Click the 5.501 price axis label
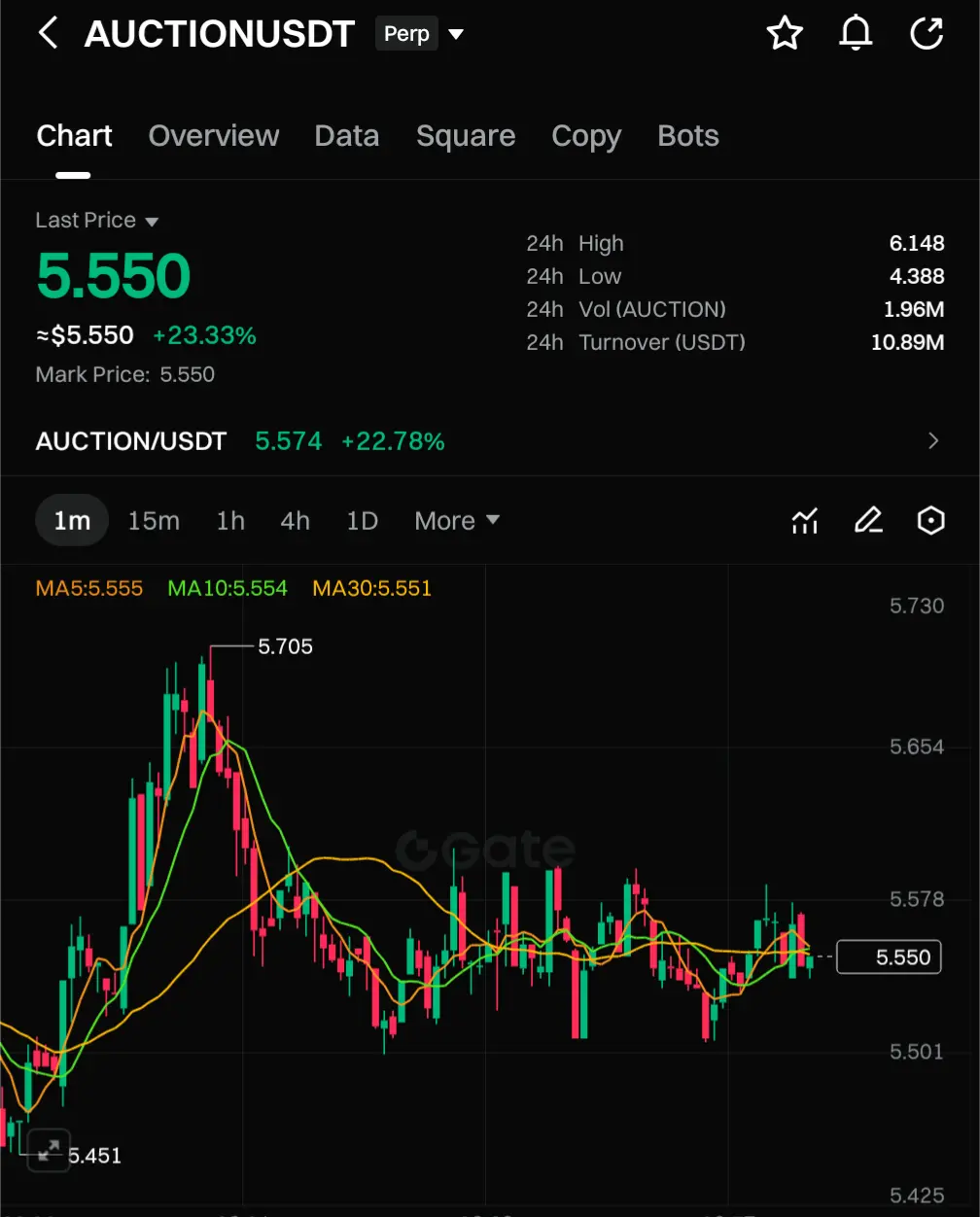The height and width of the screenshot is (1217, 980). coord(917,1051)
